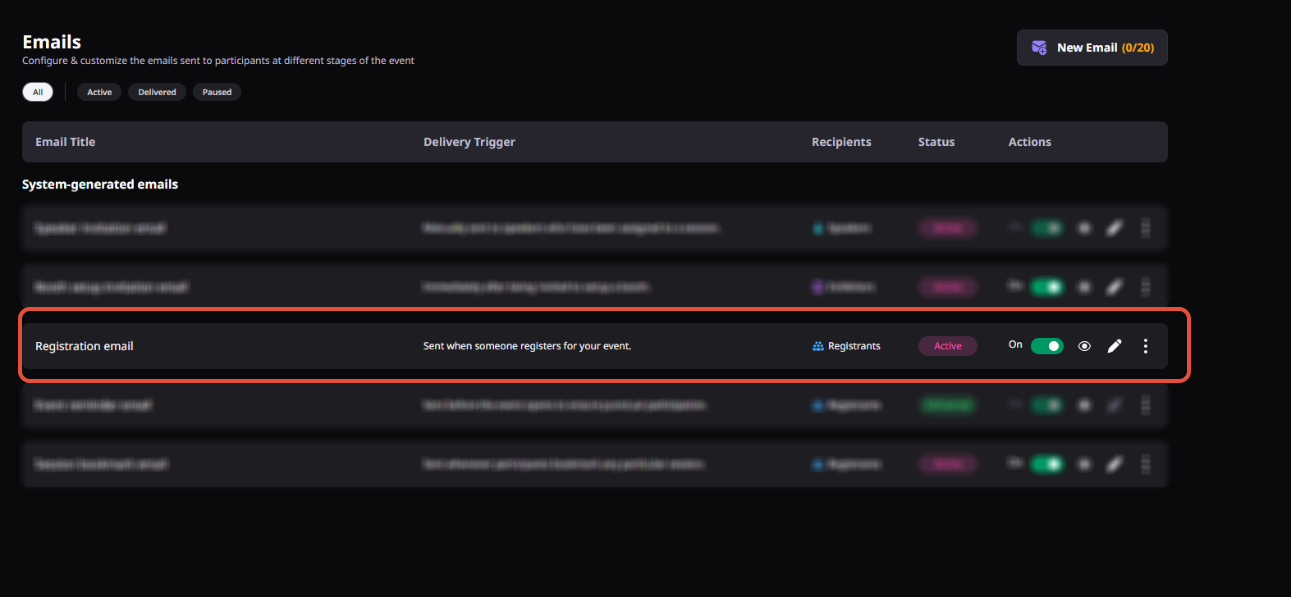The image size is (1291, 597).
Task: Click the eye icon in the bottom blurred row
Action: 1084,465
